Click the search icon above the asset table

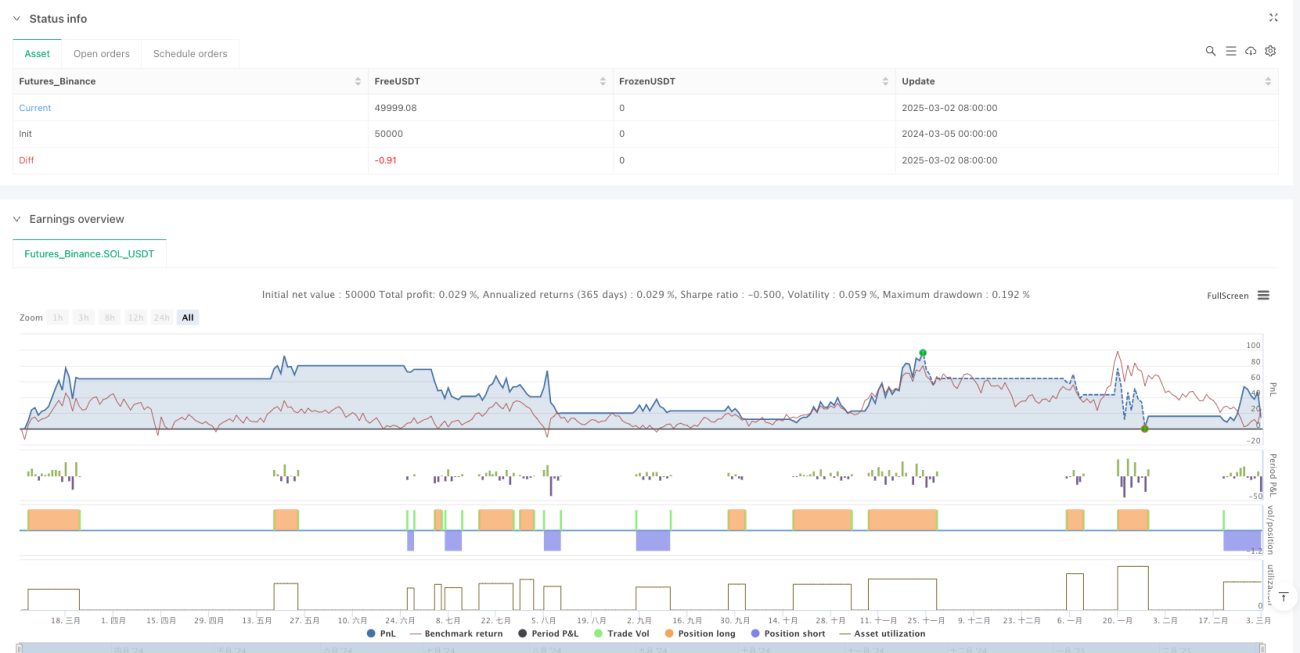pos(1210,51)
